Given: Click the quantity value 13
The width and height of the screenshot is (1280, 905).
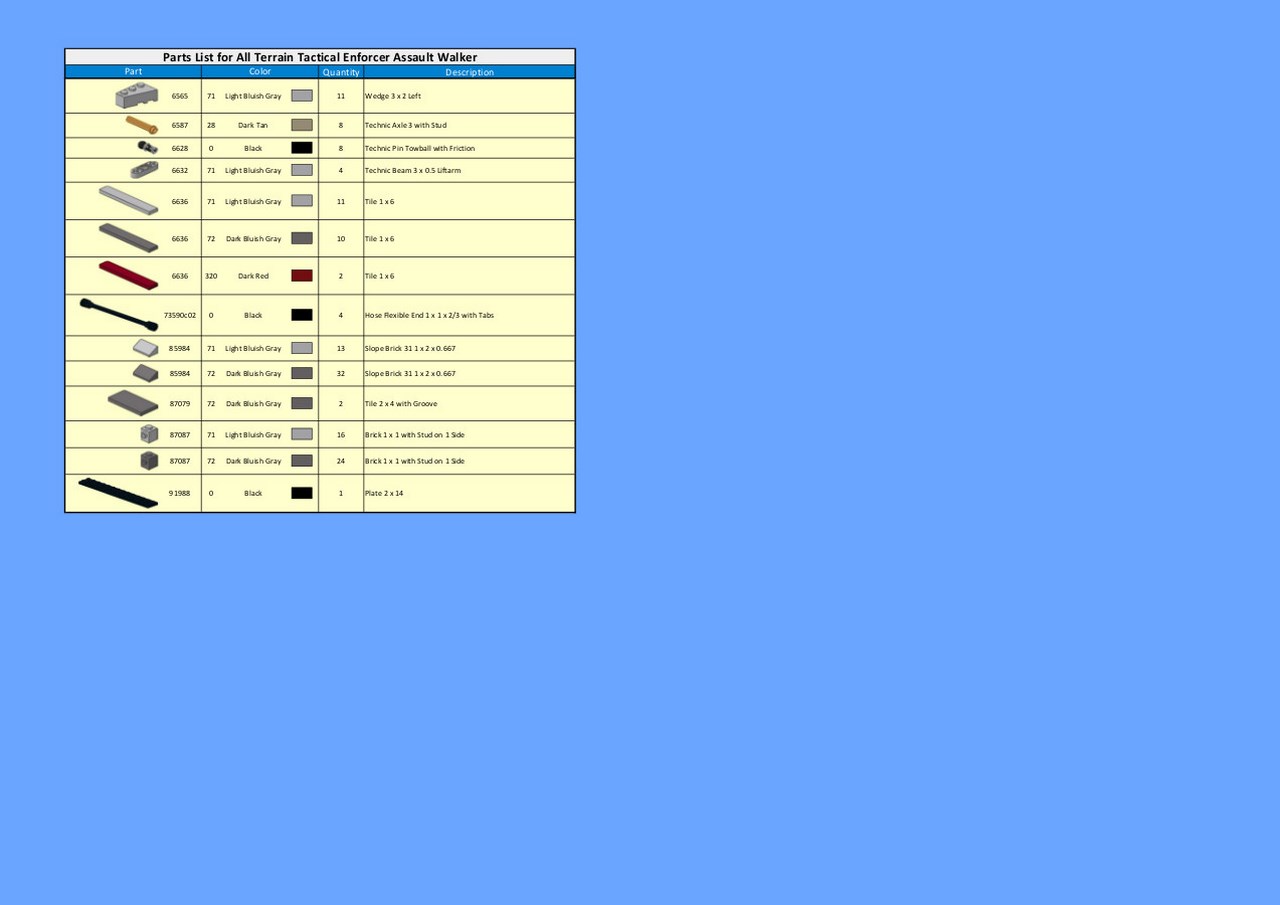Looking at the screenshot, I should pos(341,348).
